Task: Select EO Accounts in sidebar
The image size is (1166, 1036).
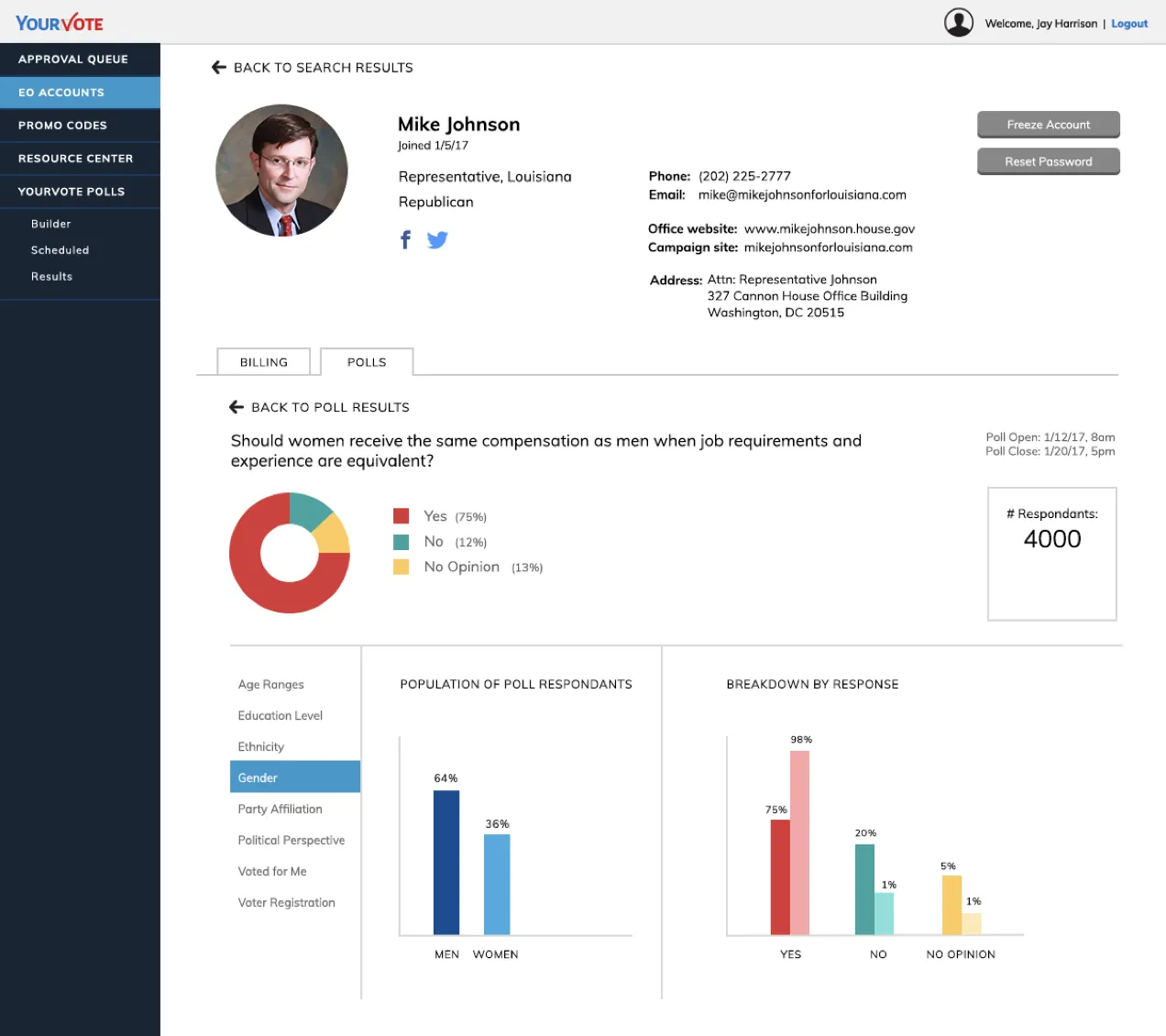Action: 80,93
